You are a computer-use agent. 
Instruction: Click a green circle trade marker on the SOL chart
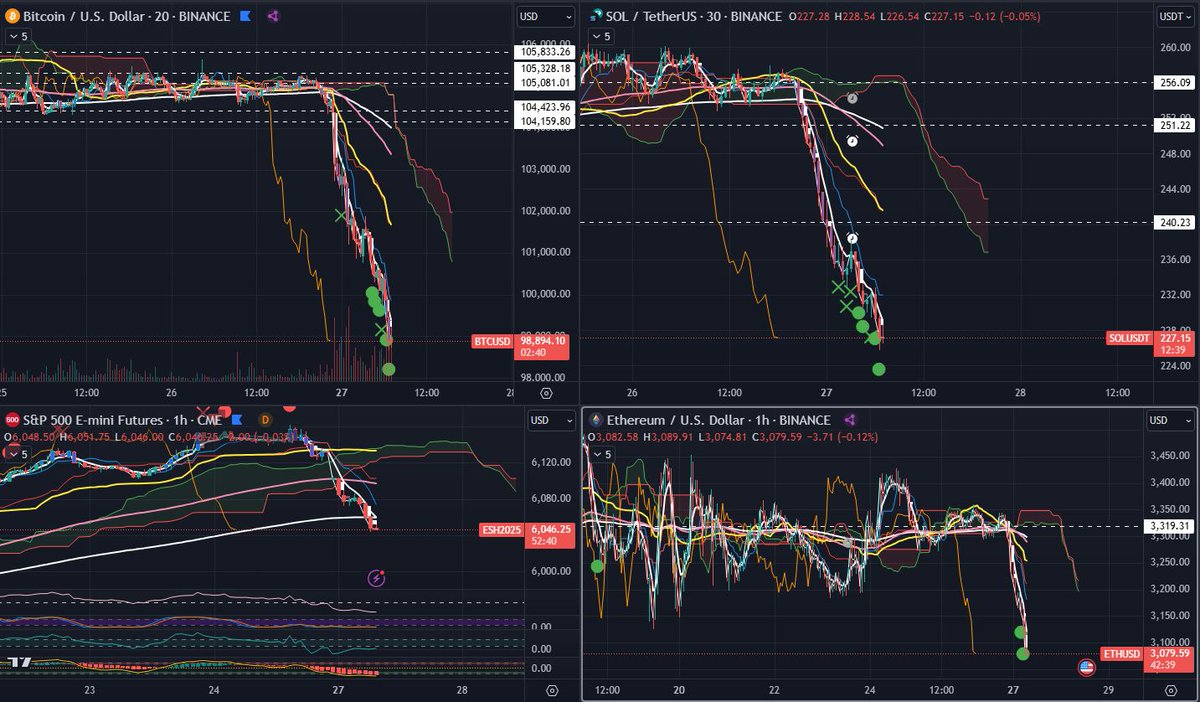tap(878, 370)
